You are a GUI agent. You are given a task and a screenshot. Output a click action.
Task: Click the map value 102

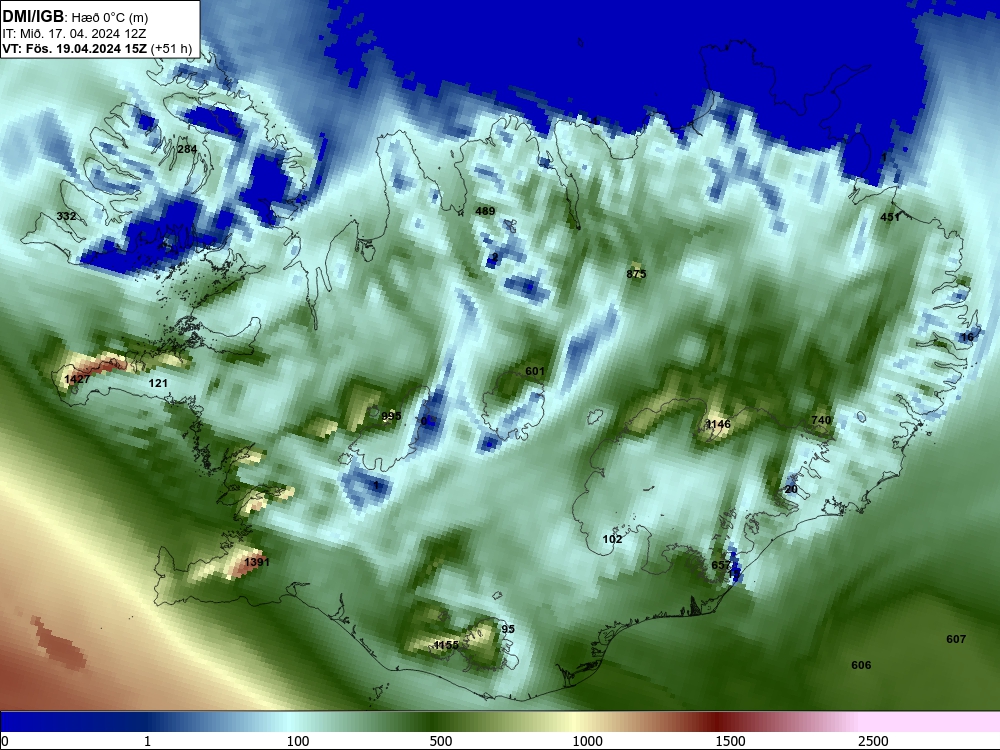coord(612,539)
